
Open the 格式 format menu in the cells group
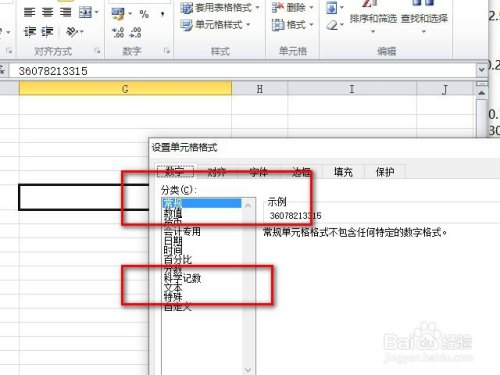coord(292,25)
